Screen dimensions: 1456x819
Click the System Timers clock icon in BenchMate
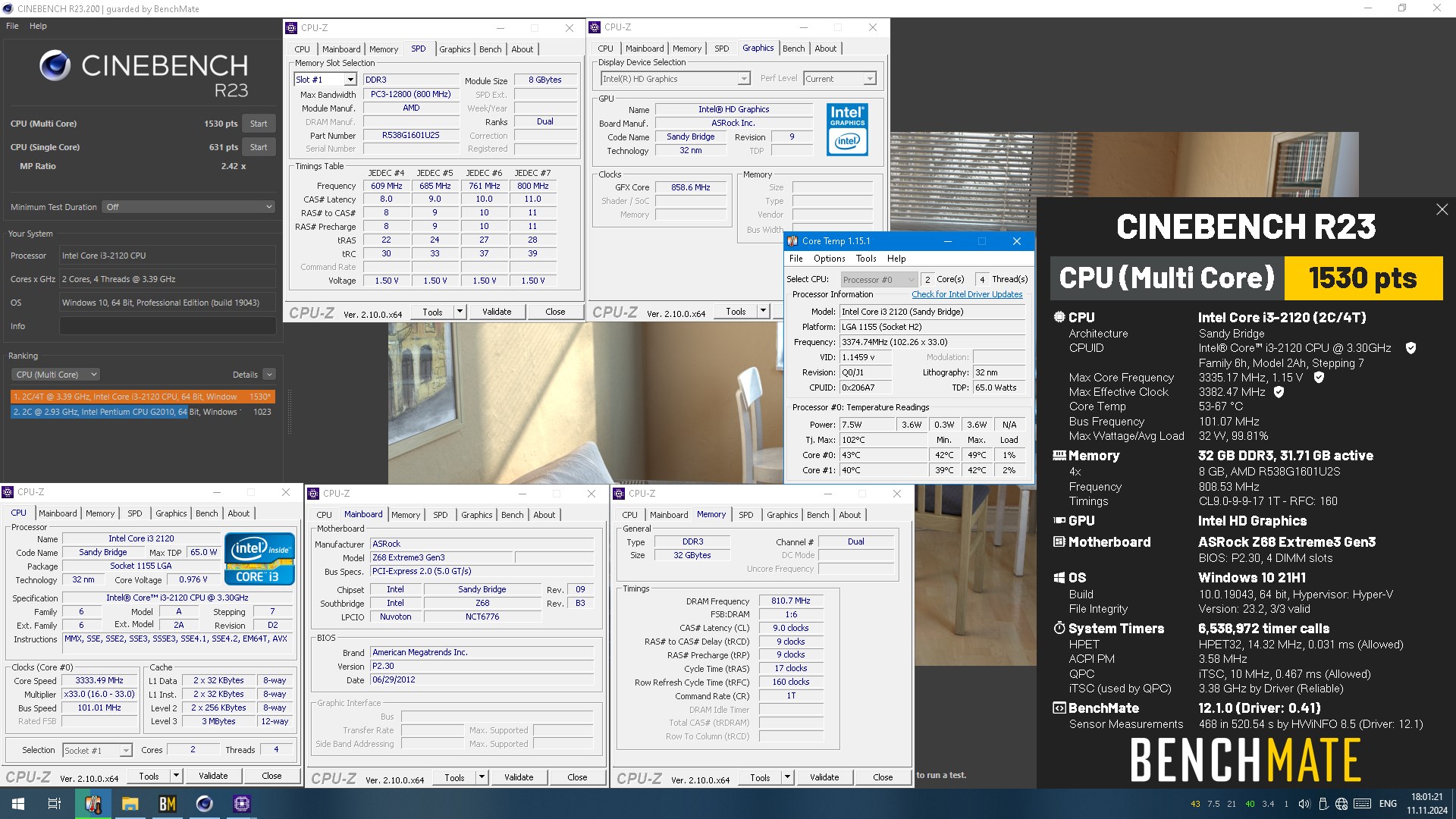pos(1059,628)
